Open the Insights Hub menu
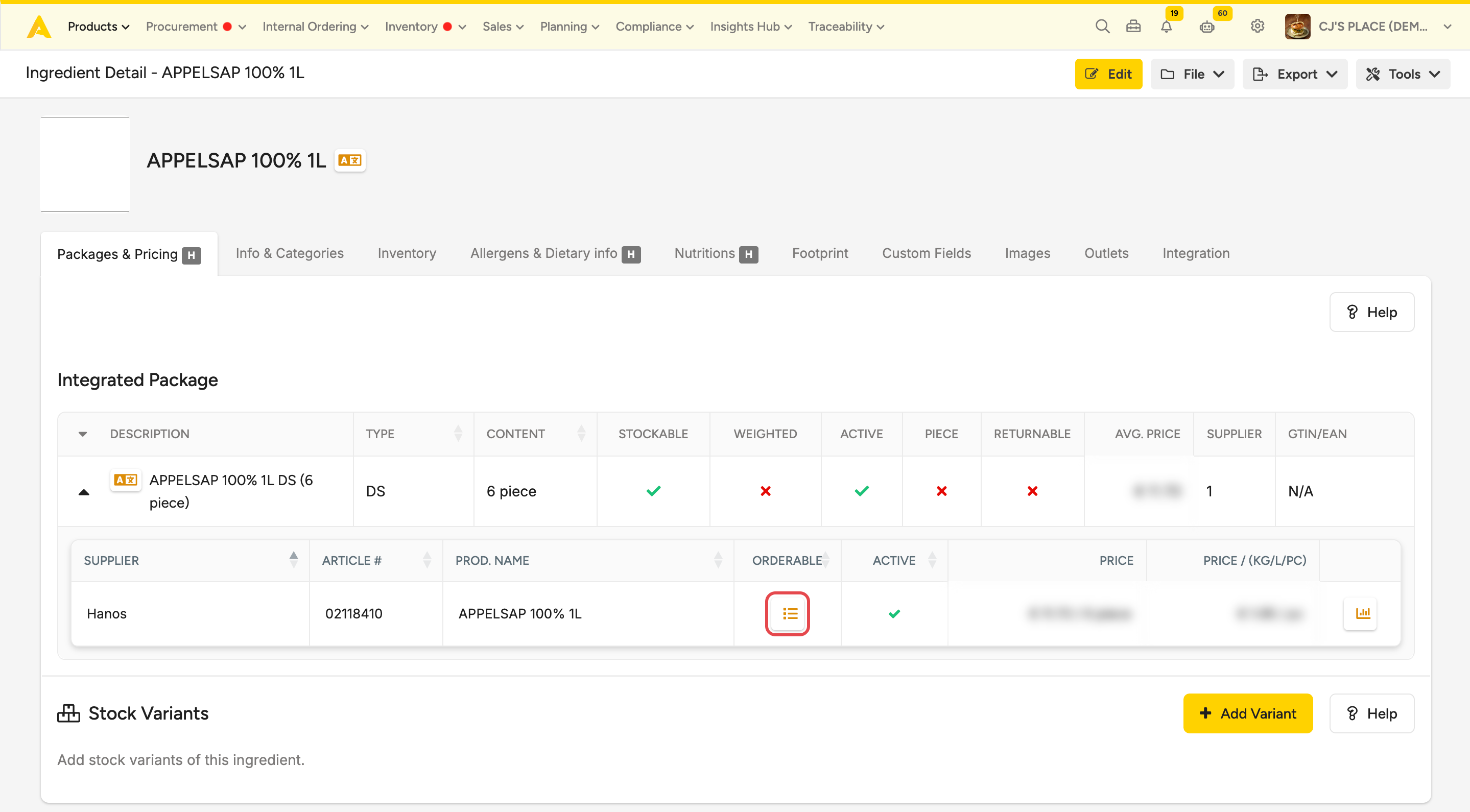Image resolution: width=1470 pixels, height=812 pixels. (x=751, y=27)
